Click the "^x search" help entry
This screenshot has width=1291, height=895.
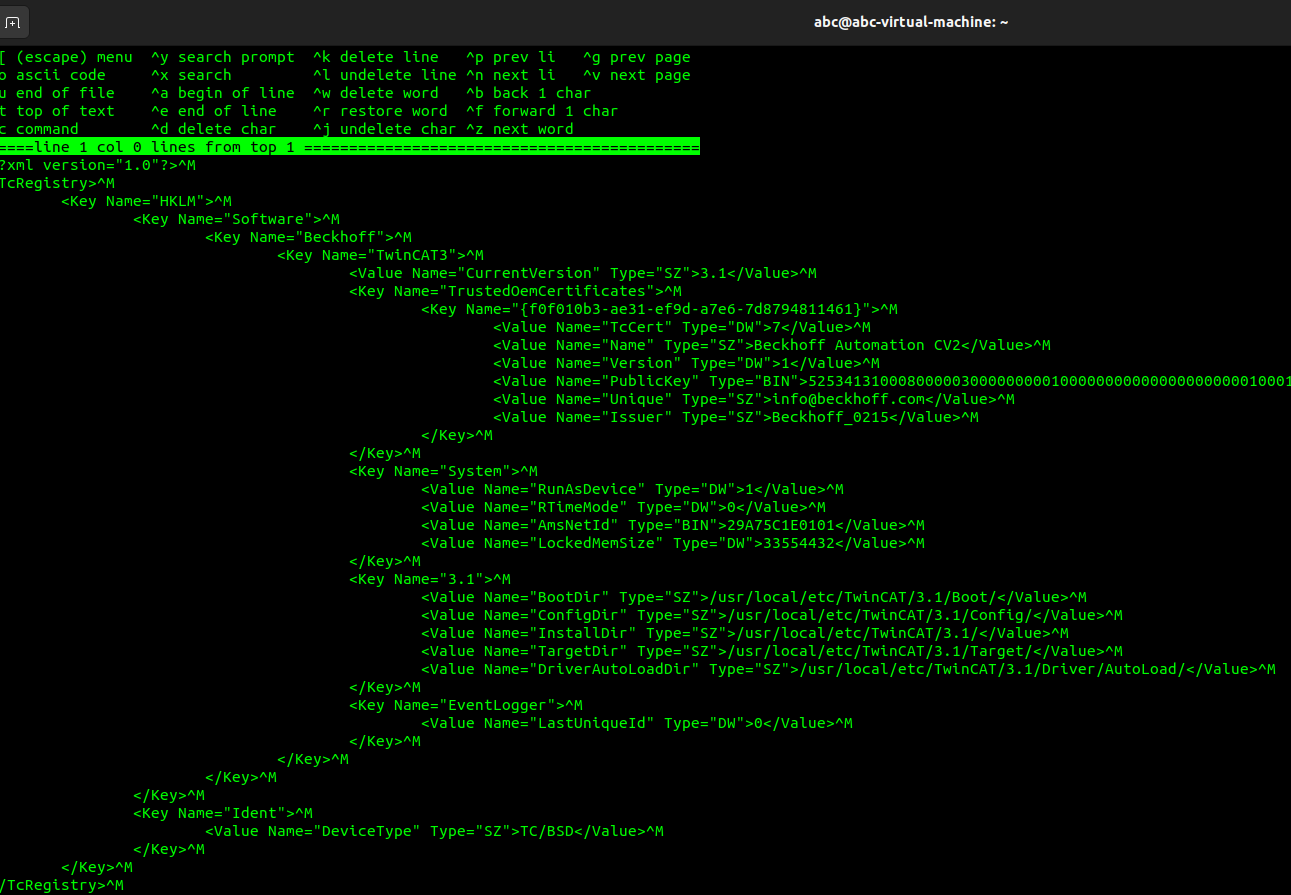click(x=192, y=75)
